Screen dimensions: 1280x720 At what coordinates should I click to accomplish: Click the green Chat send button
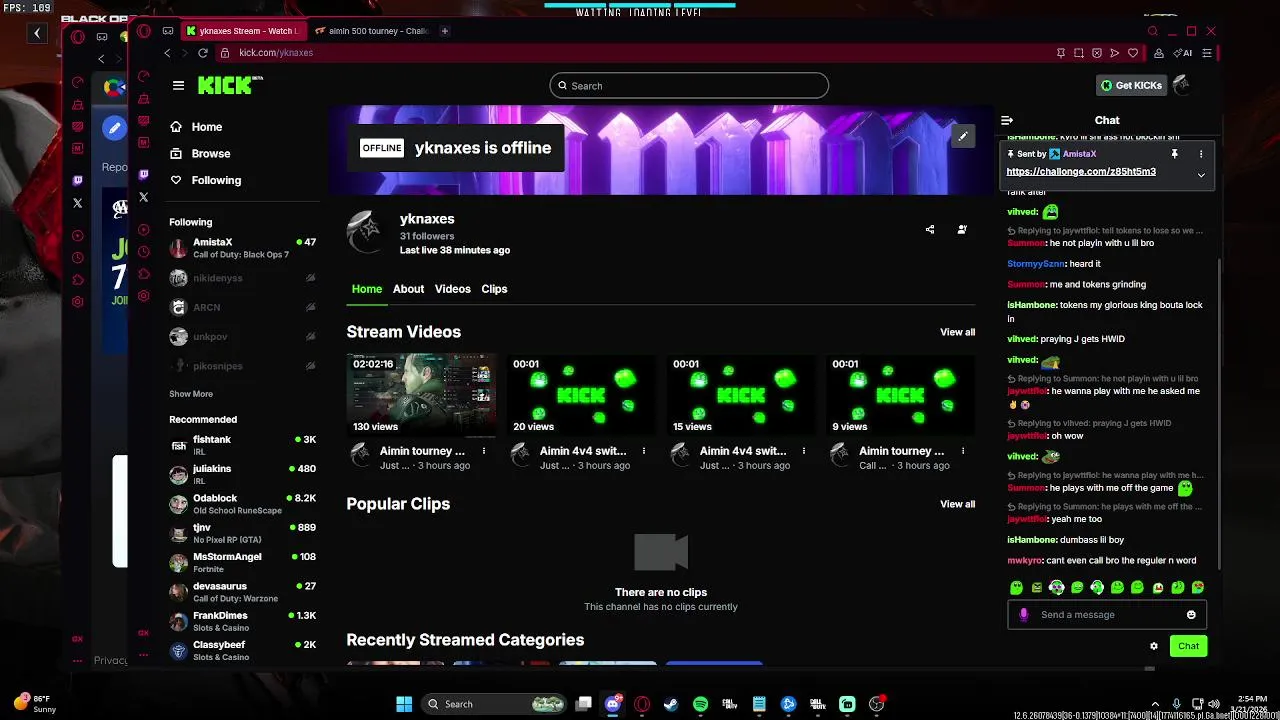tap(1188, 646)
